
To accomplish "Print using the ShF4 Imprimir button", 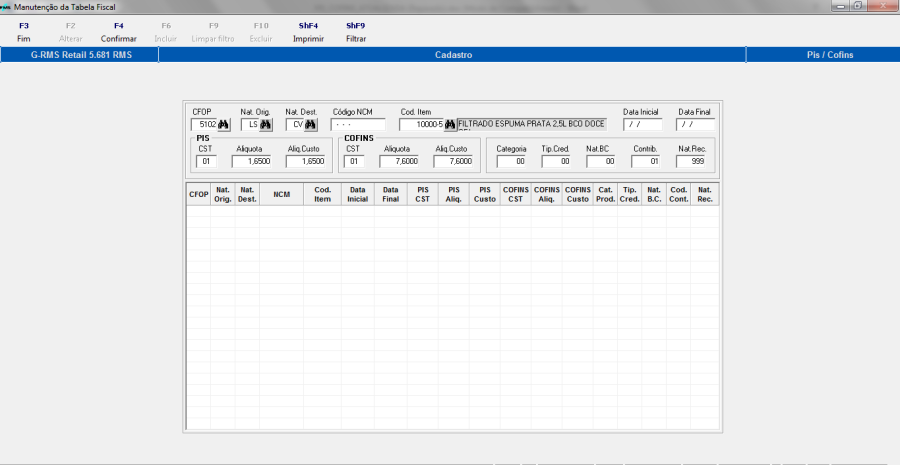I will point(308,32).
